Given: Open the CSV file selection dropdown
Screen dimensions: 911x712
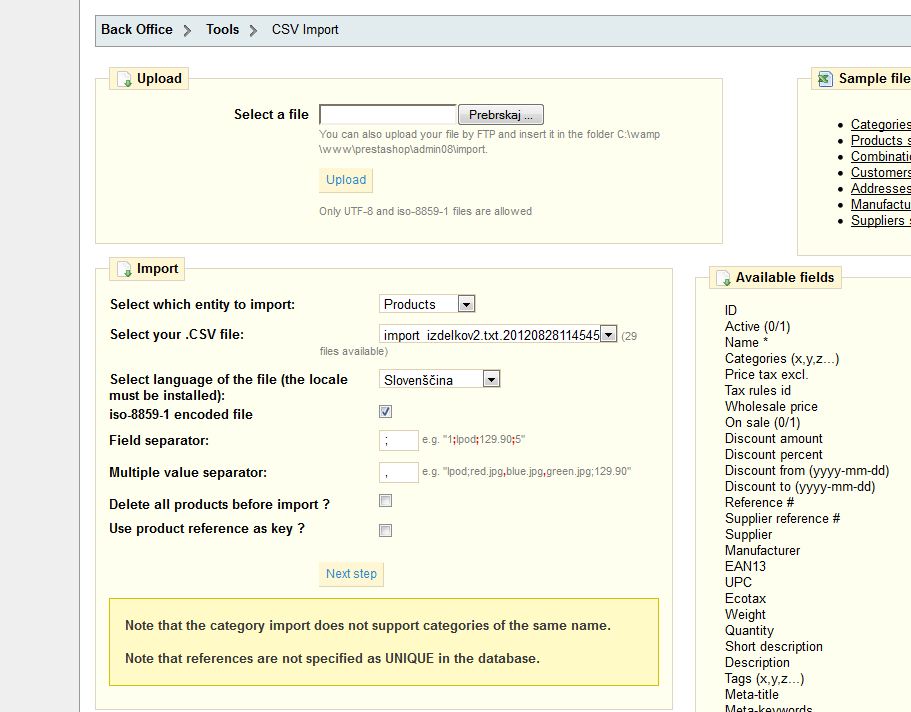Looking at the screenshot, I should pyautogui.click(x=498, y=334).
